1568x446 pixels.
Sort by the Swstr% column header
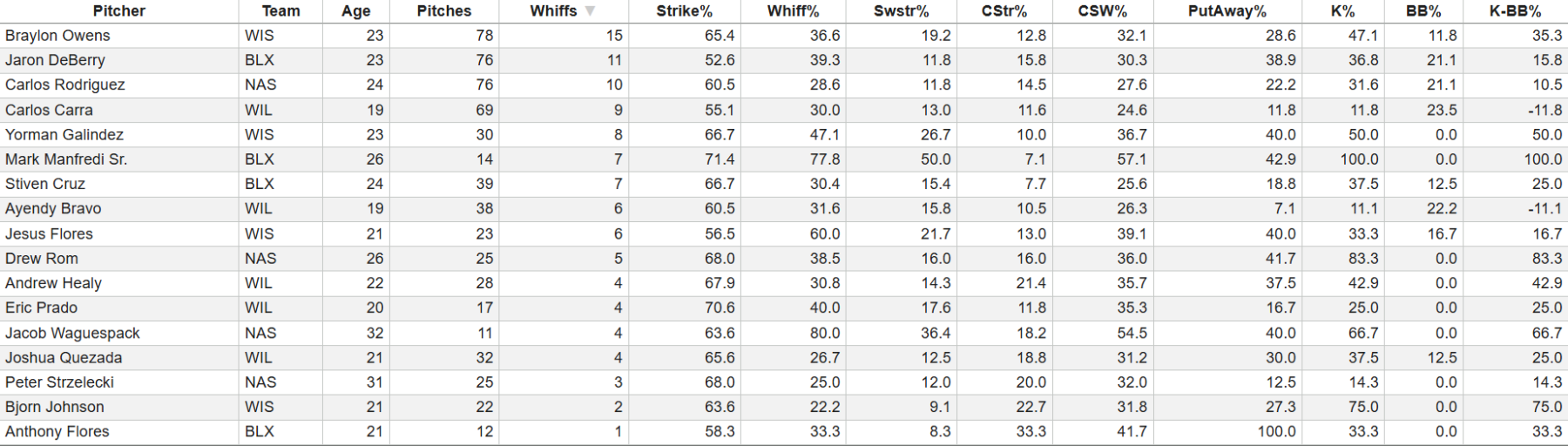click(x=901, y=11)
